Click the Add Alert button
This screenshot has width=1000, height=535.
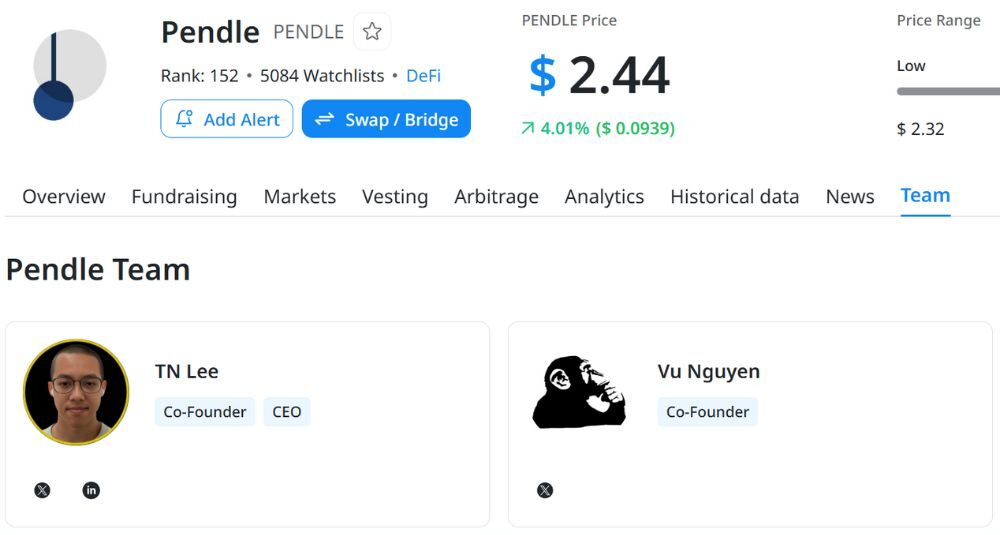click(x=227, y=119)
